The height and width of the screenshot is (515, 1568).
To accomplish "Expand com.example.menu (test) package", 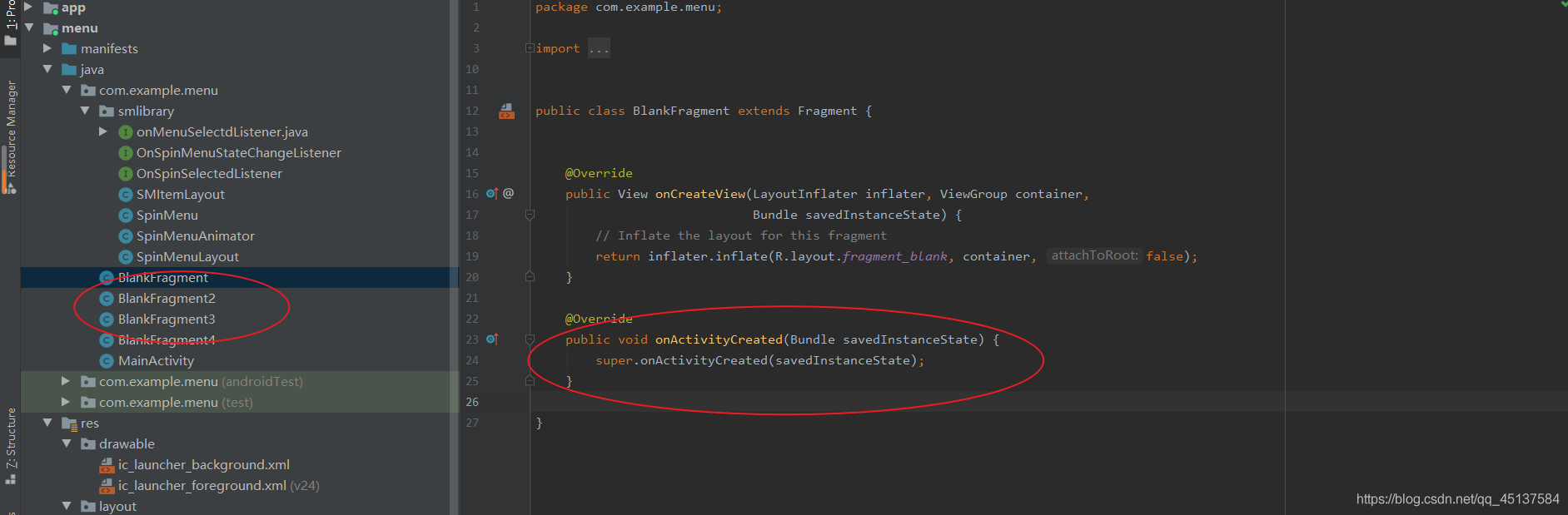I will coord(66,402).
